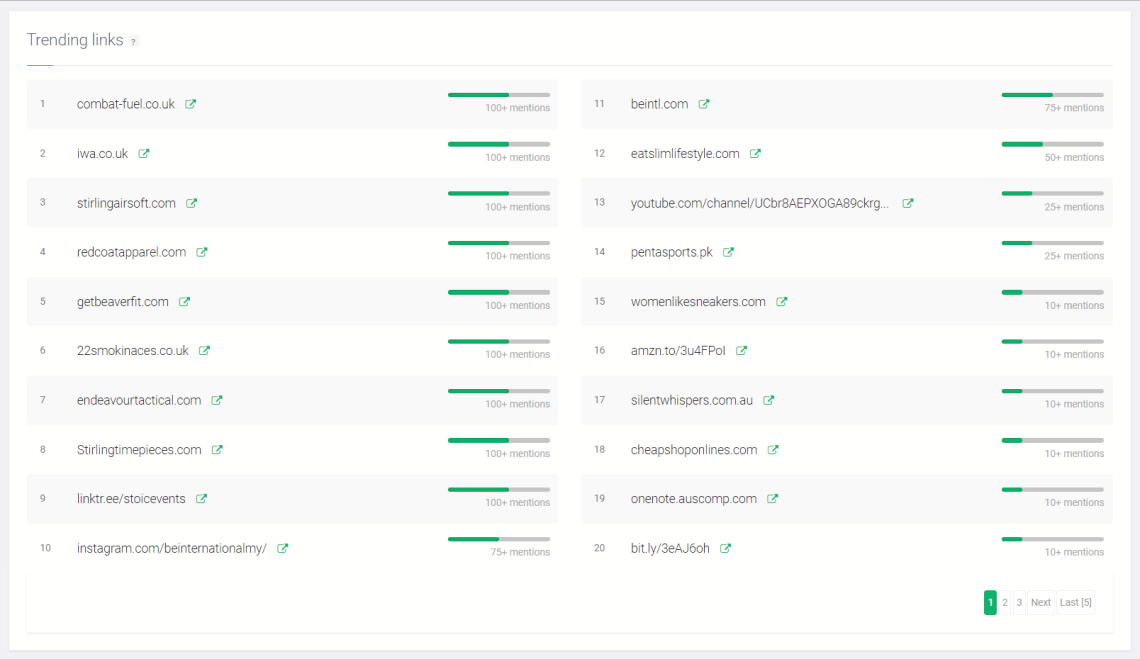Click the Next page button
The height and width of the screenshot is (659, 1140).
(x=1041, y=602)
